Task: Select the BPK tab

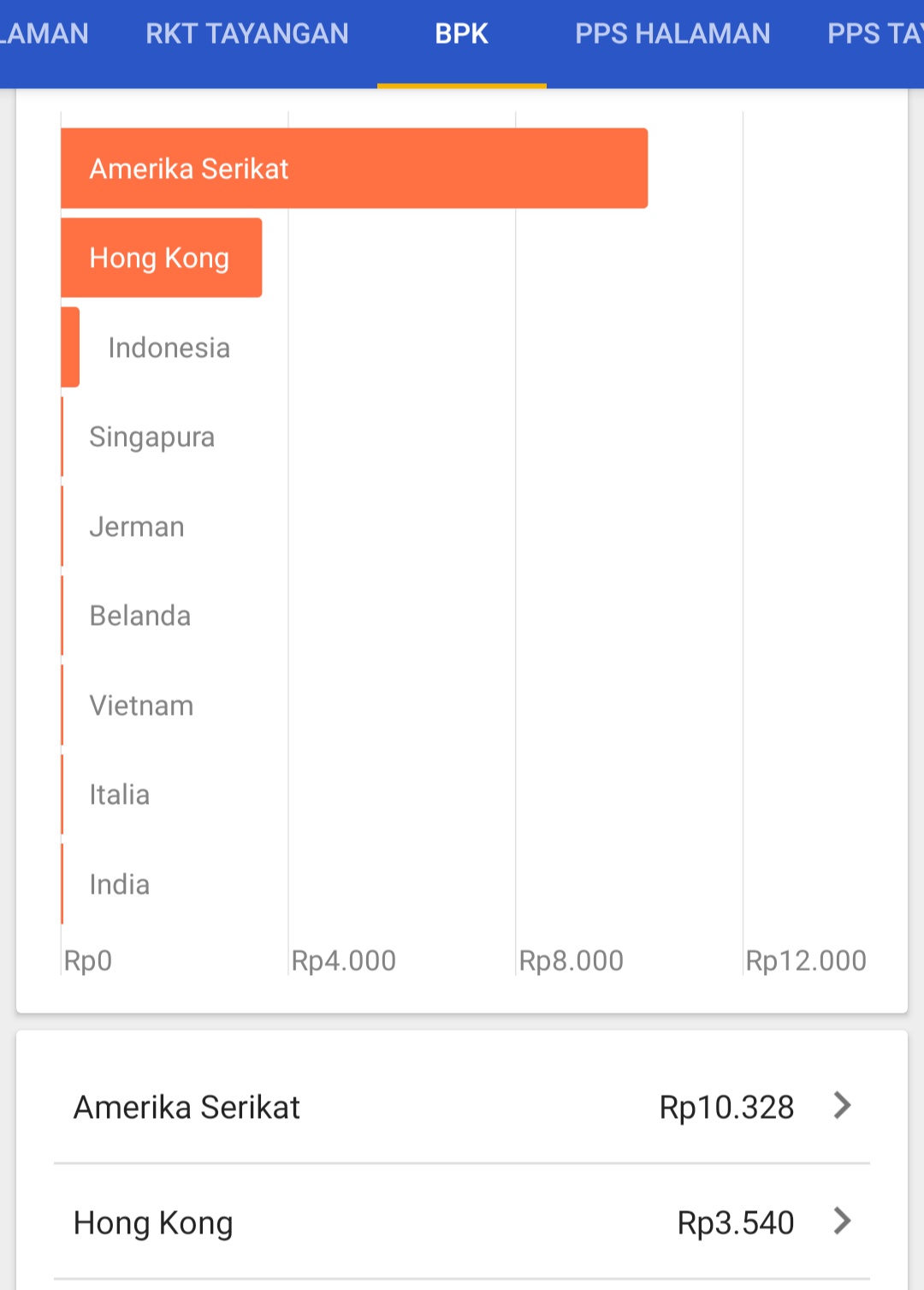Action: (x=461, y=34)
